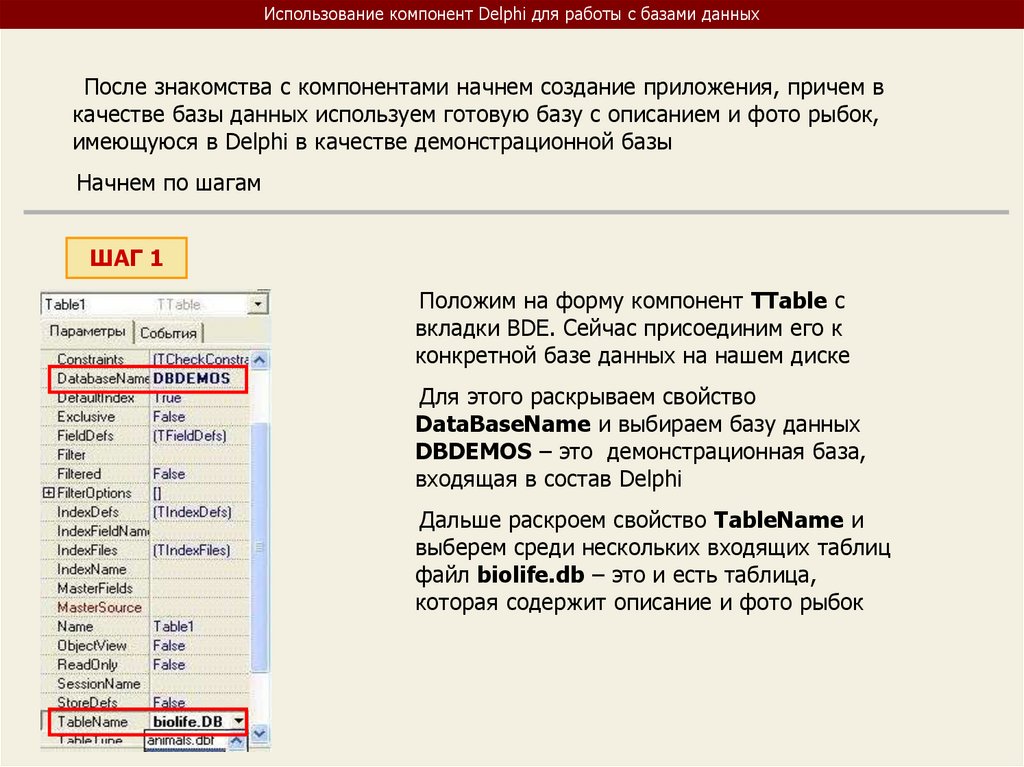Viewport: 1024px width, 767px height.
Task: Expand the FilterOptions property node
Action: (x=48, y=493)
